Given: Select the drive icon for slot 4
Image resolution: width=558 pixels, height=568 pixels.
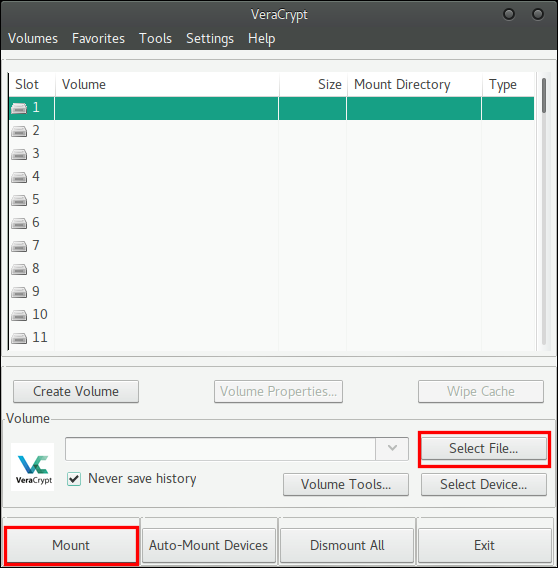Looking at the screenshot, I should click(x=19, y=177).
